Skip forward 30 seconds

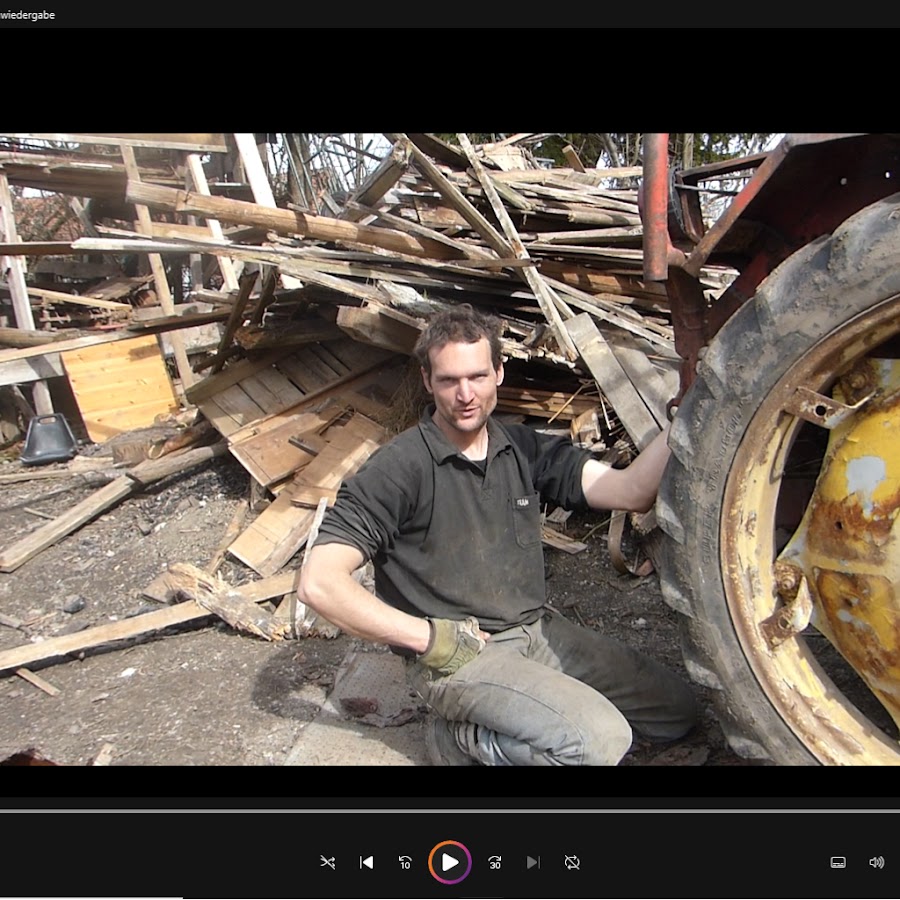[495, 862]
